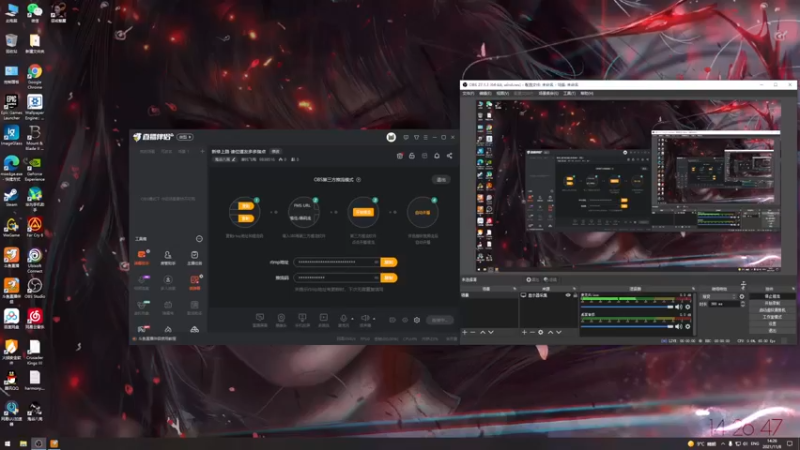Click the Windows Start button
800x450 pixels.
point(7,444)
